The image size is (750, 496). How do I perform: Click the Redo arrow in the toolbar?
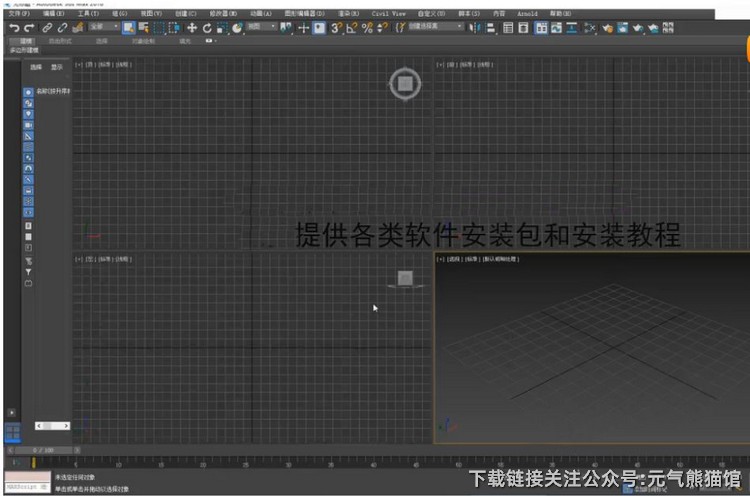click(29, 28)
